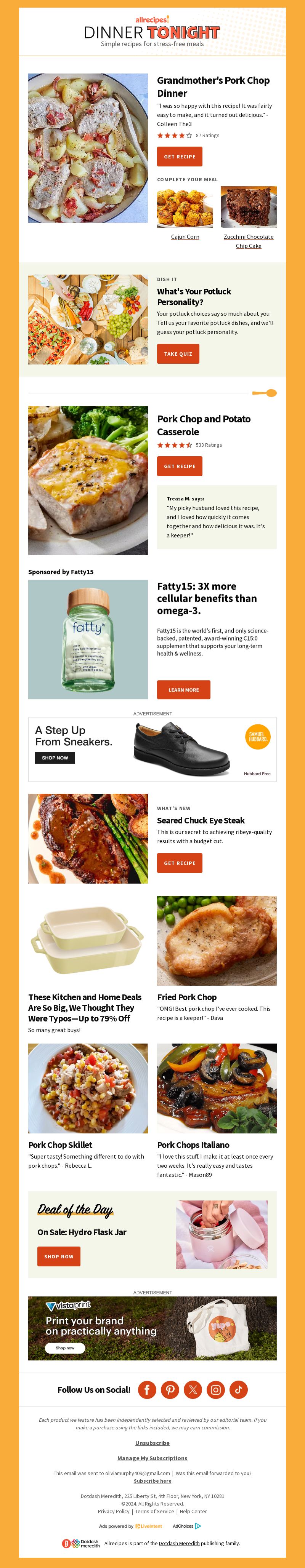Open the Instagram social icon
Screen dimensions: 305x1568
pyautogui.click(x=215, y=1389)
